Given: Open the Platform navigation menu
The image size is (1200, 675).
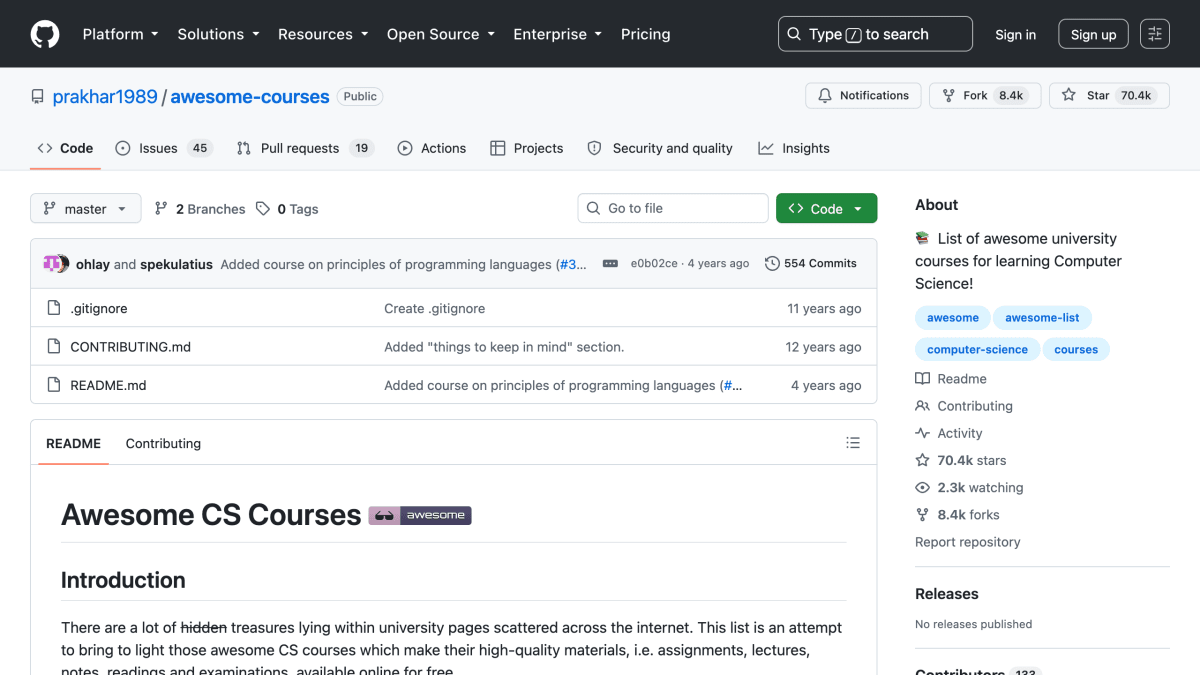Looking at the screenshot, I should (x=120, y=34).
